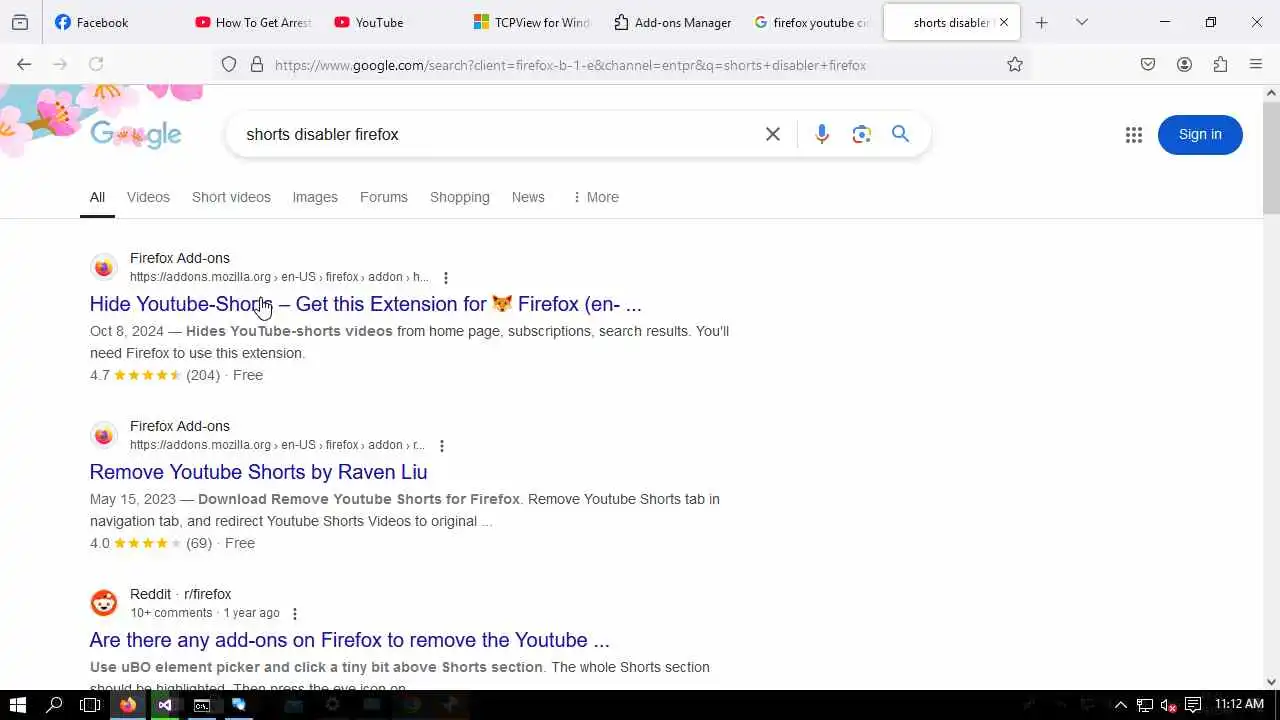This screenshot has height=720, width=1280.
Task: Open Windows Start menu
Action: [17, 705]
